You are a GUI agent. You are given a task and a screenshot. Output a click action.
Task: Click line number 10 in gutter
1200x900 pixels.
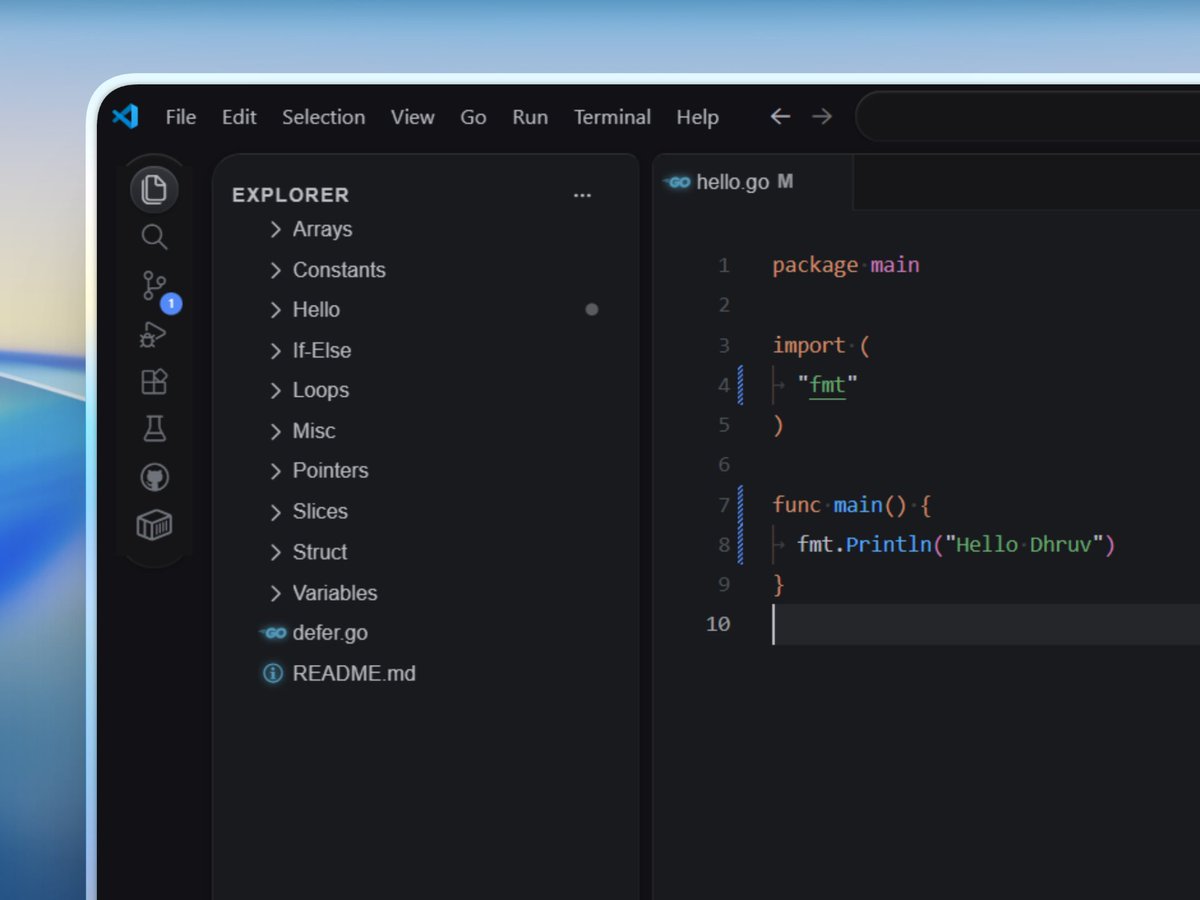tap(718, 624)
